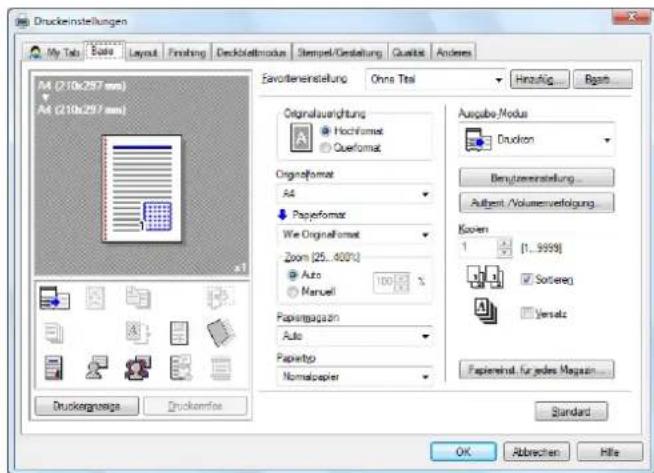Image resolution: width=654 pixels, height=473 pixels.
Task: Click the single user with screen icon
Action: point(96,367)
